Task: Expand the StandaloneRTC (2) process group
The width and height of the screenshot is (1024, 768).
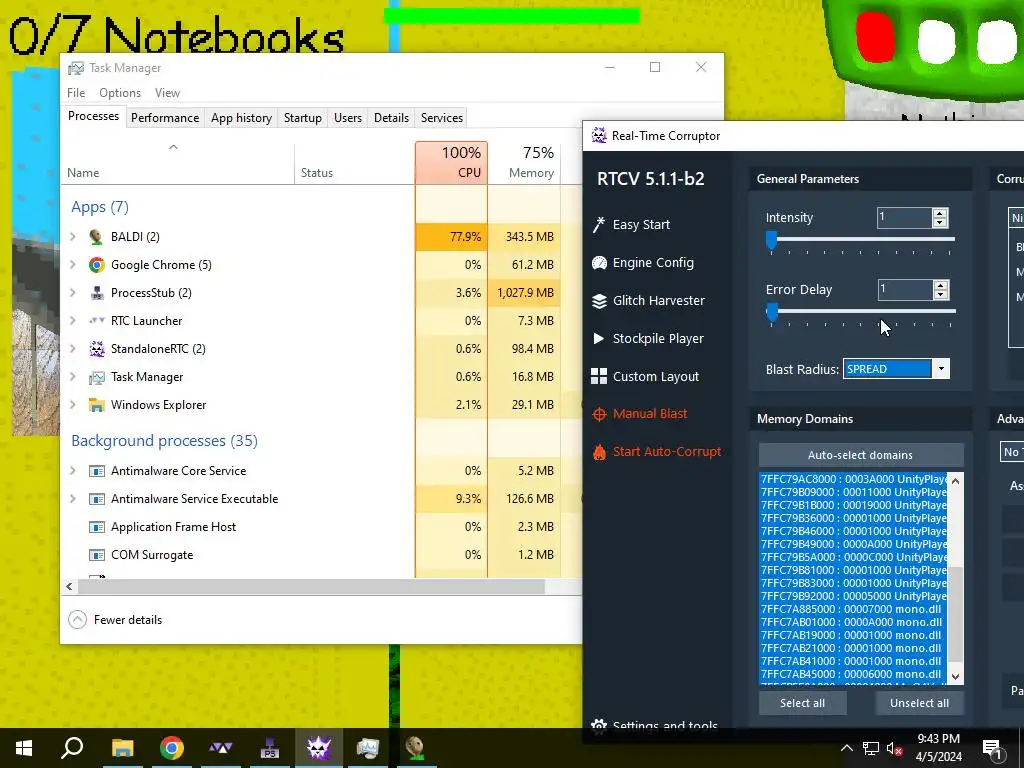Action: point(73,349)
